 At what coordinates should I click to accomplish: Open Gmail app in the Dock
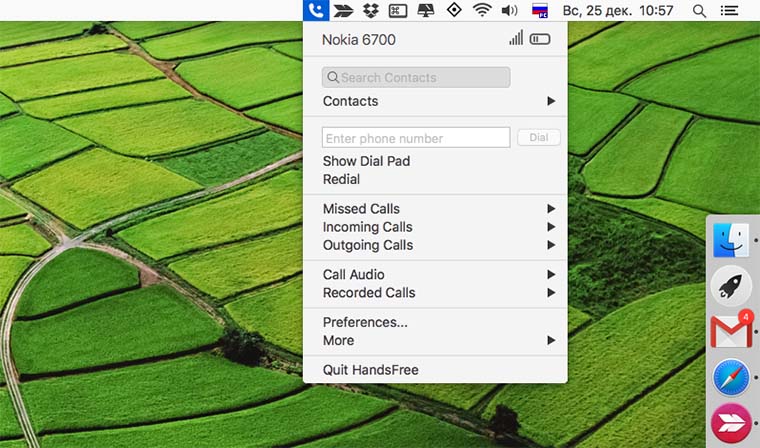(x=731, y=331)
